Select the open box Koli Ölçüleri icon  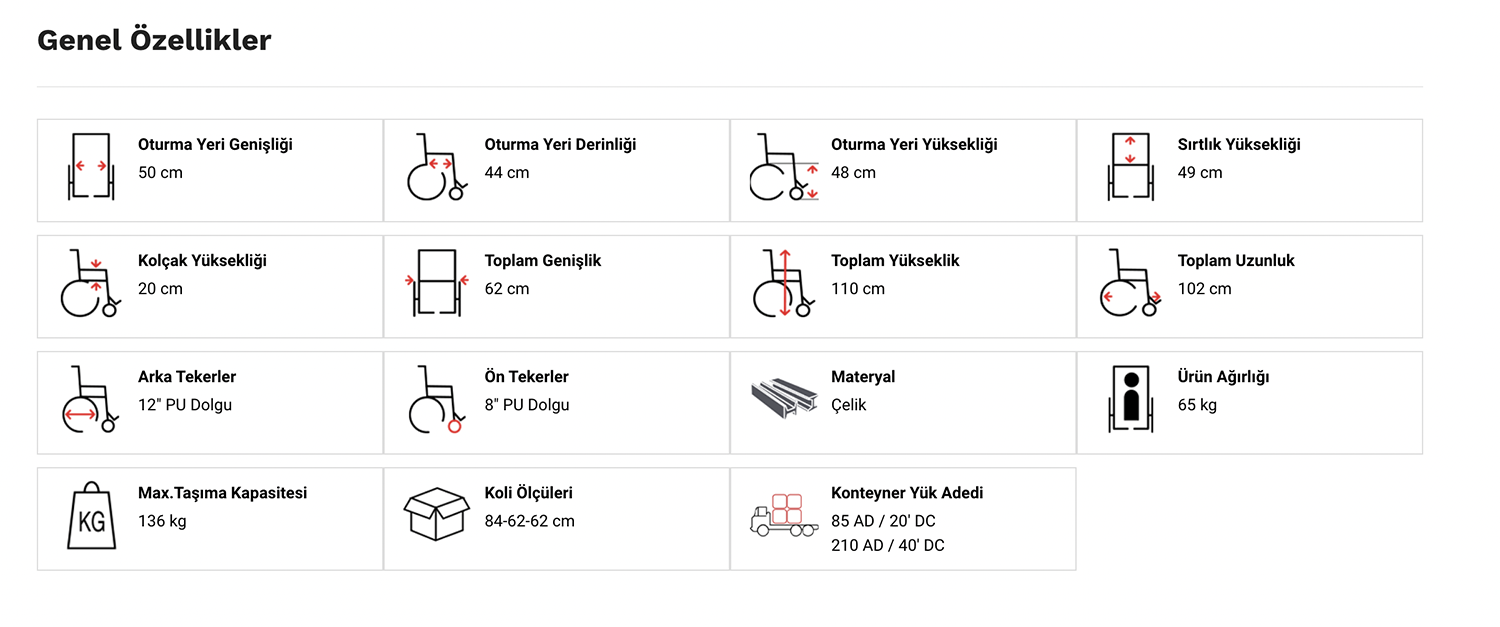(437, 514)
